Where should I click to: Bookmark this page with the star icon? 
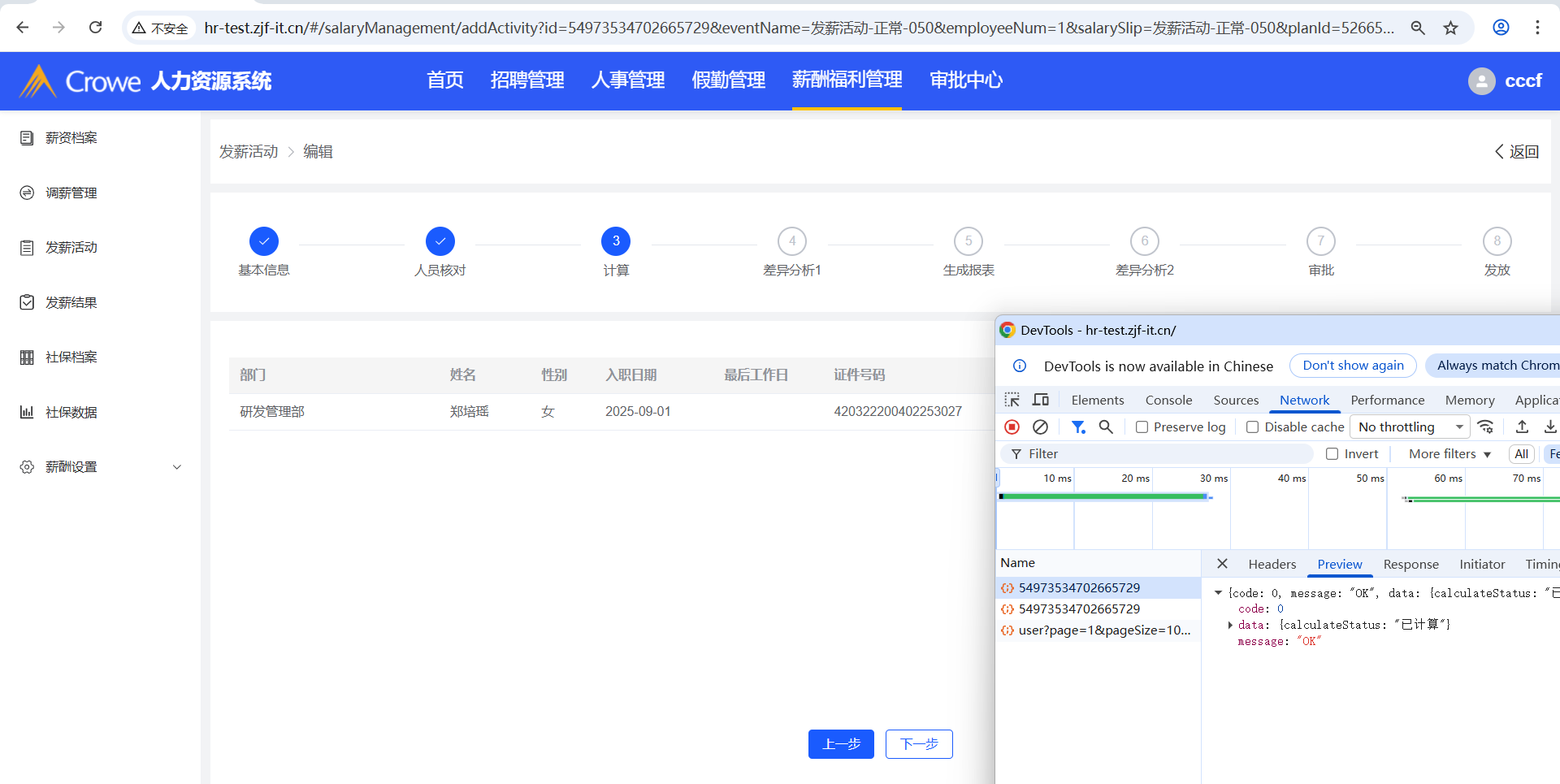point(1450,28)
